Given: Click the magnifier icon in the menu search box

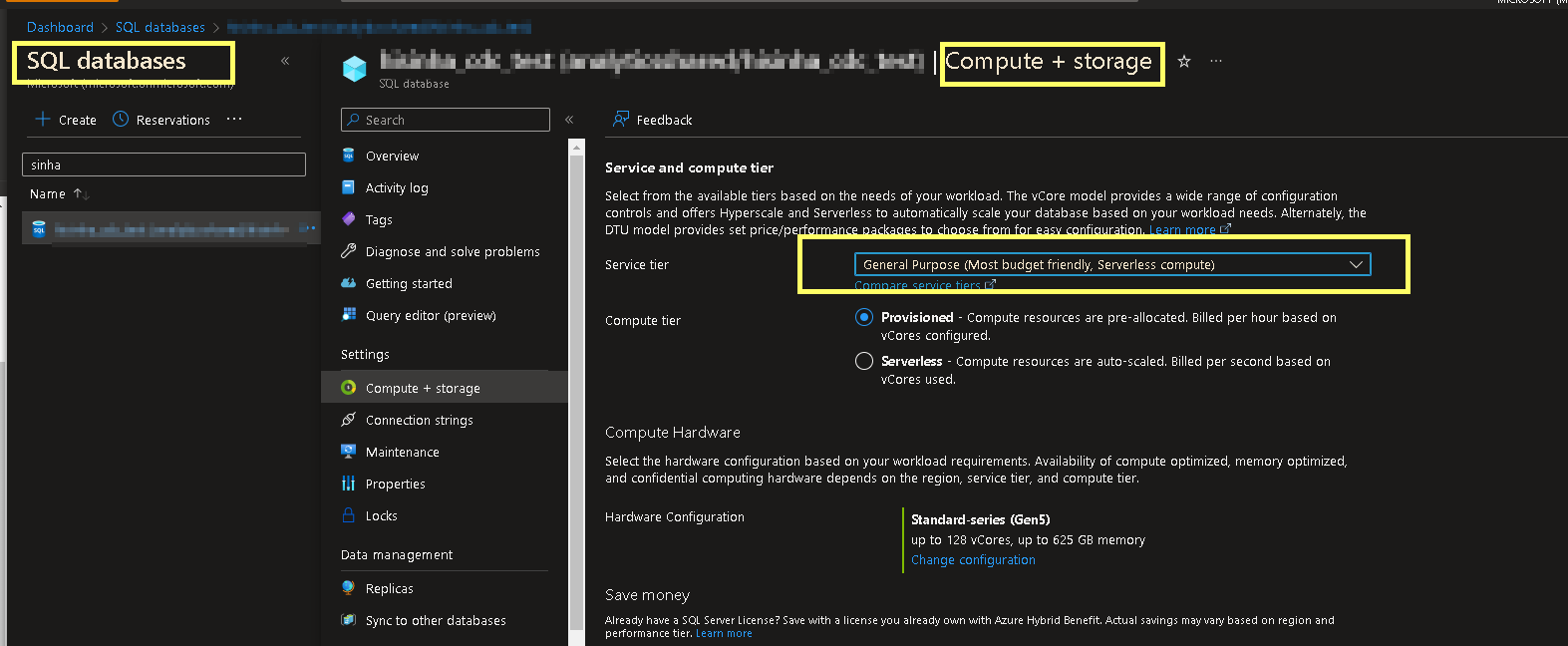Looking at the screenshot, I should (x=353, y=120).
